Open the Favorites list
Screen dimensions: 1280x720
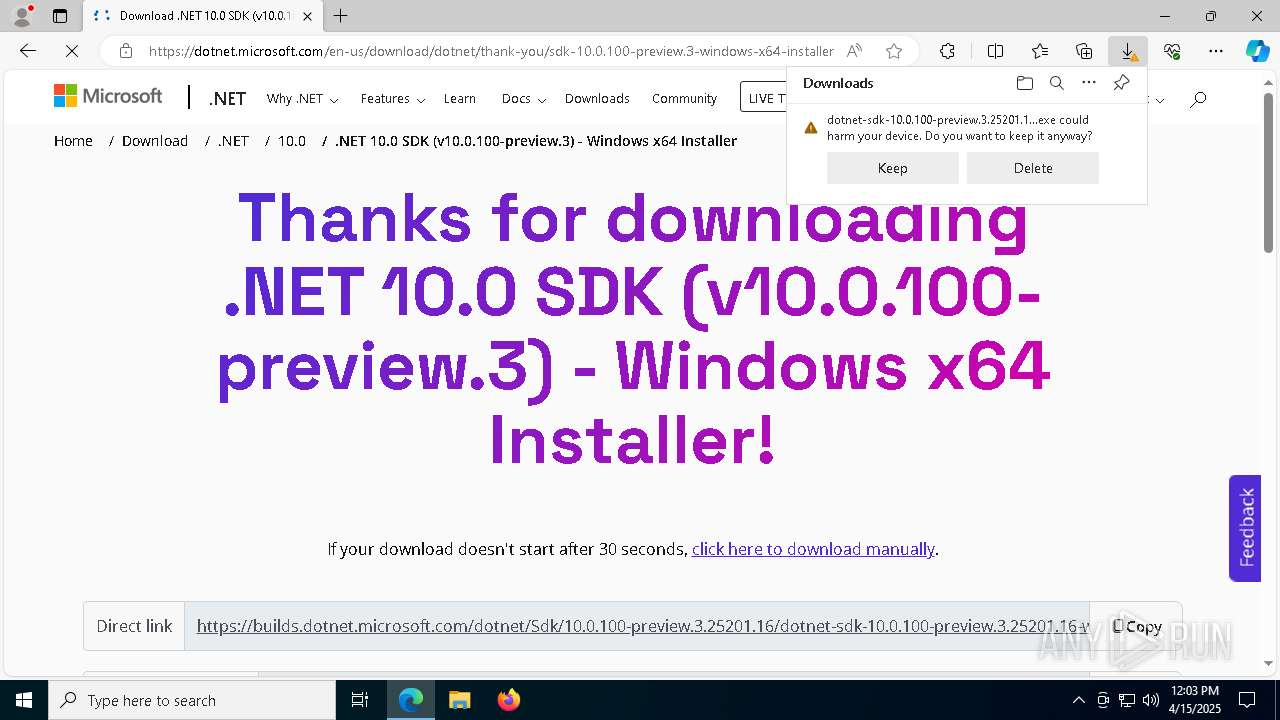tap(1040, 51)
